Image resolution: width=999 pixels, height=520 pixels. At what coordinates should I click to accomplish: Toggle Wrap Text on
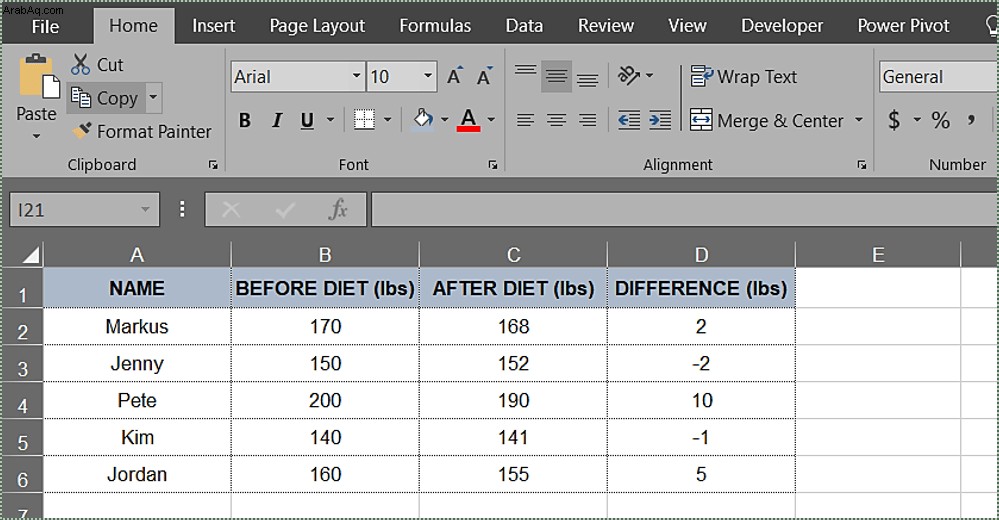click(744, 76)
